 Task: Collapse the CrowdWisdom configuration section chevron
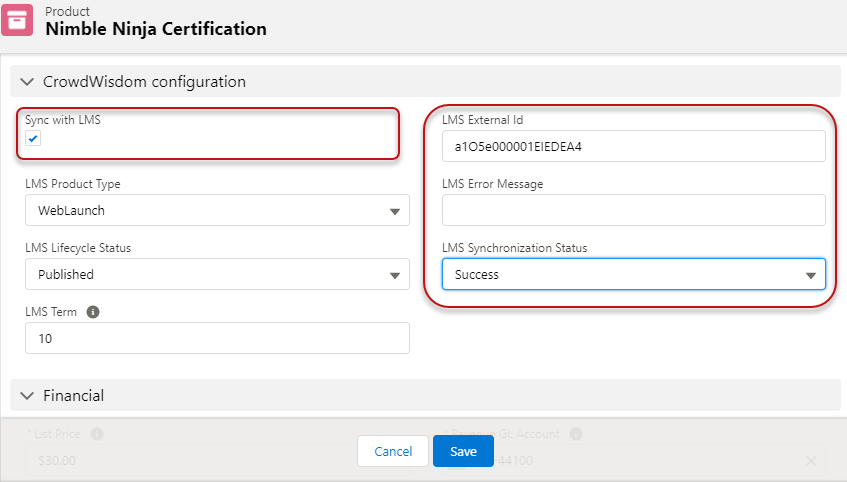[x=27, y=82]
